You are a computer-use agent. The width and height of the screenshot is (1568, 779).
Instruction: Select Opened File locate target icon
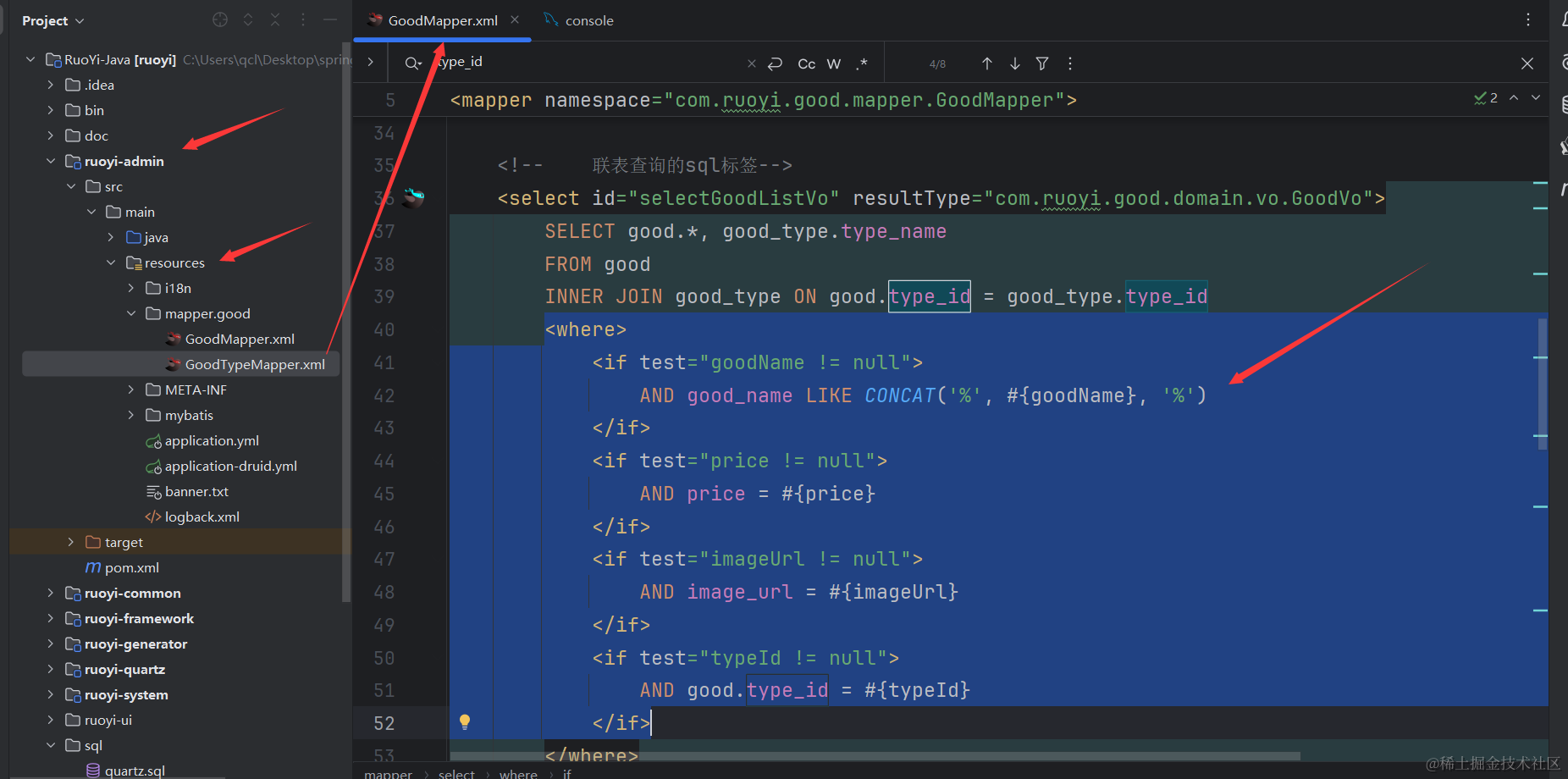[x=220, y=19]
